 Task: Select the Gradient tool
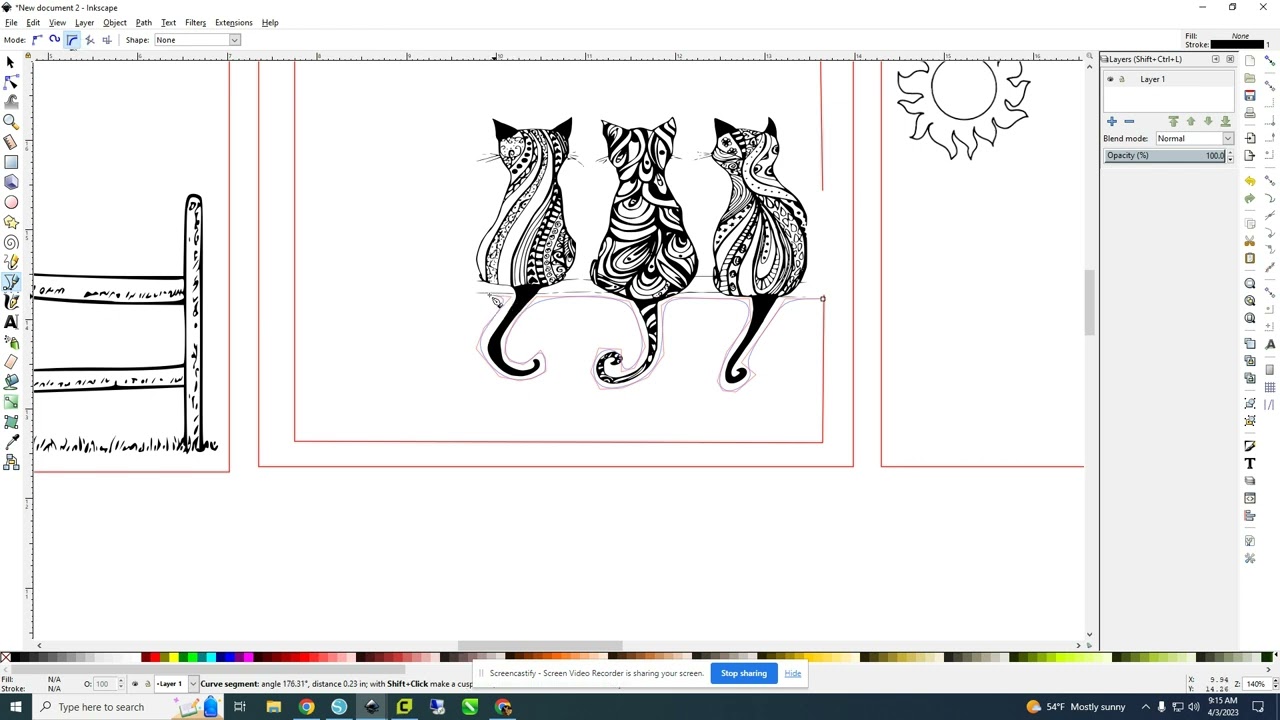click(11, 402)
